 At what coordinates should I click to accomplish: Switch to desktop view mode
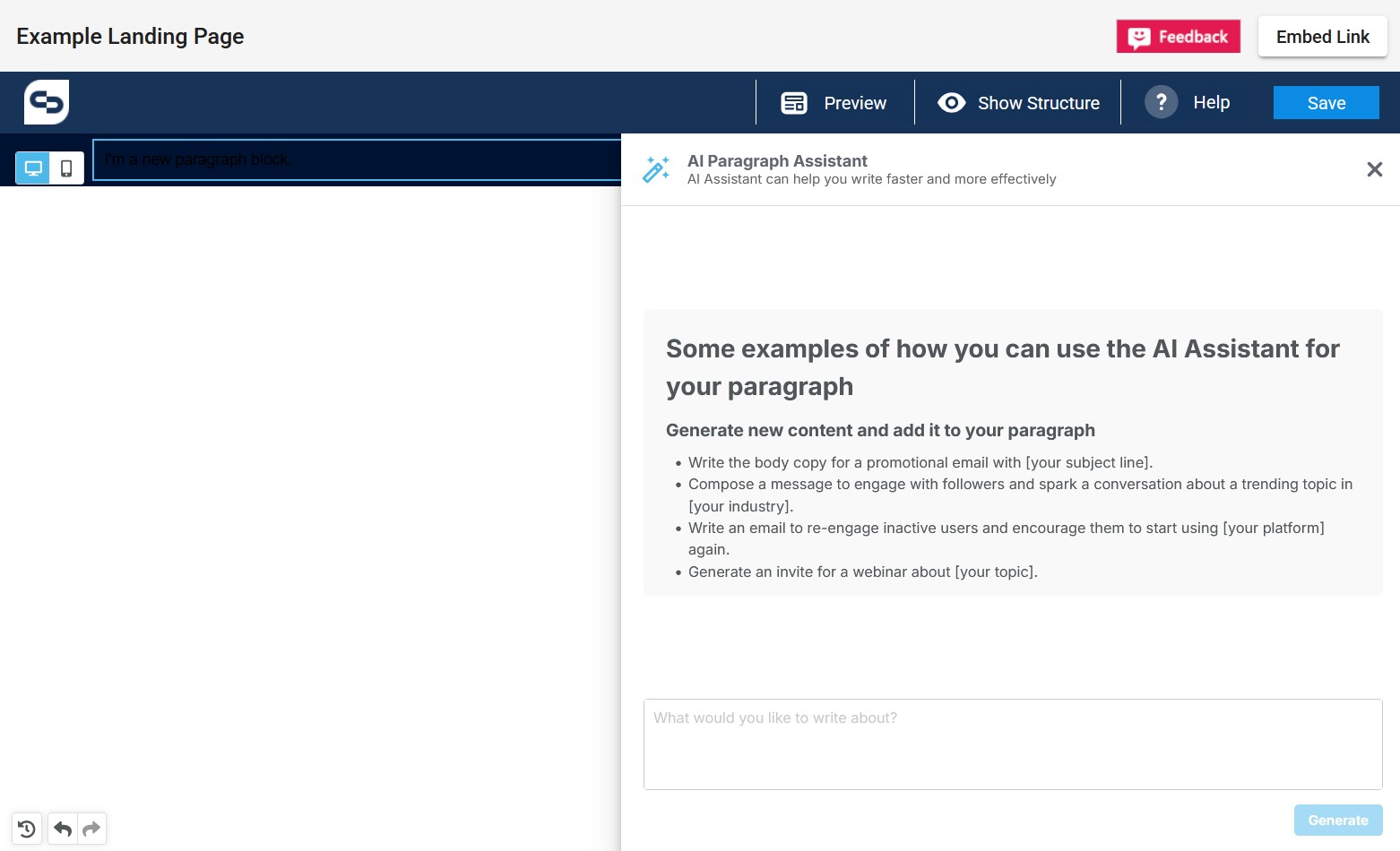click(33, 168)
